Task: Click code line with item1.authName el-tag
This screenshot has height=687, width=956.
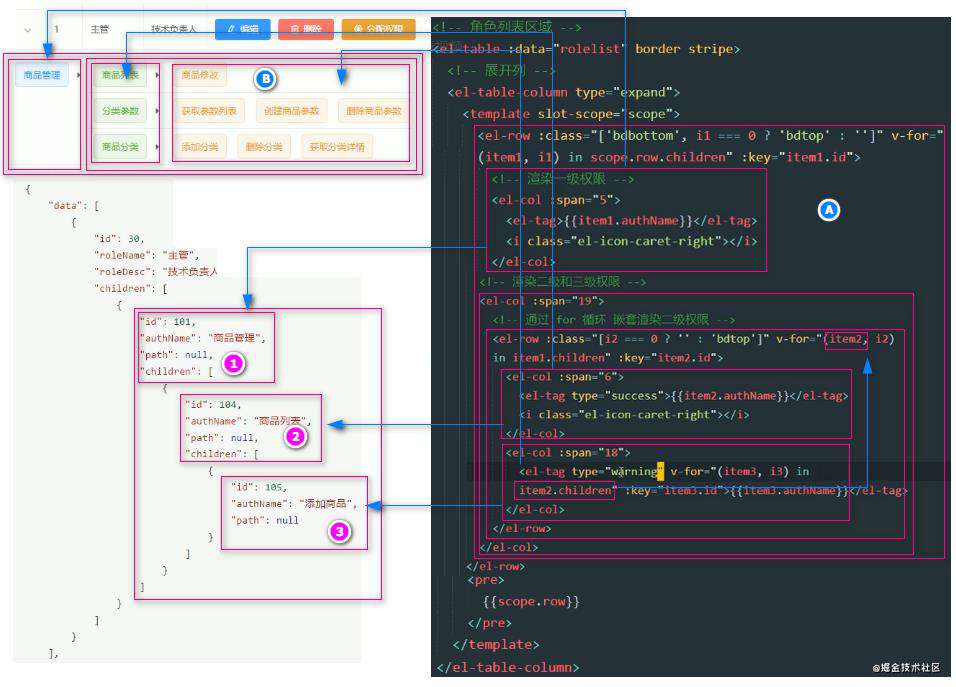Action: [x=632, y=221]
